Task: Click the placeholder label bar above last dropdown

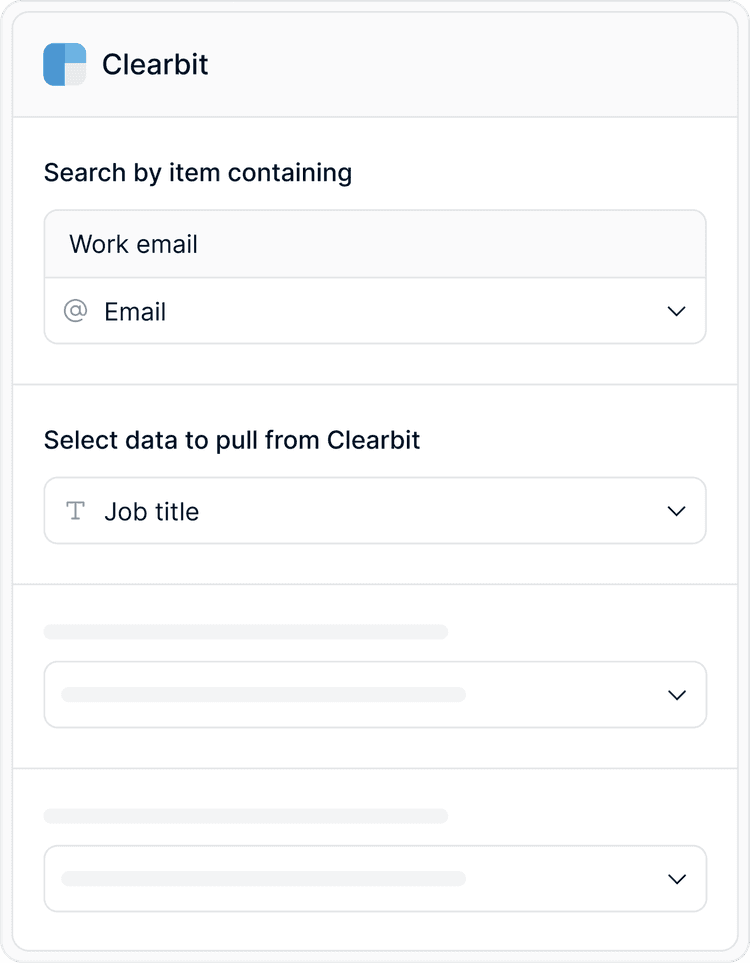Action: (x=246, y=816)
